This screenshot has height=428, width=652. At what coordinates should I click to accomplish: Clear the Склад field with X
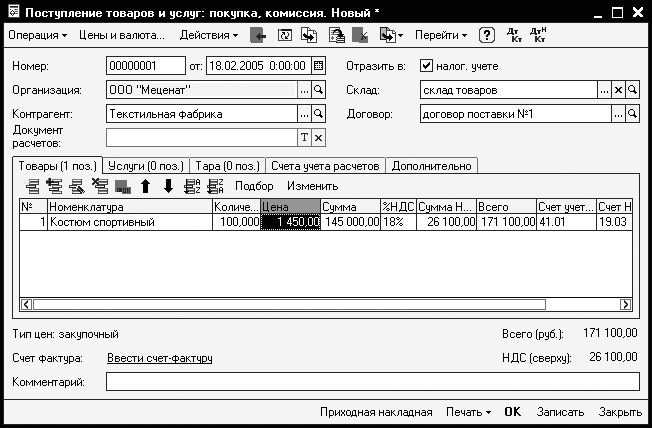point(618,90)
